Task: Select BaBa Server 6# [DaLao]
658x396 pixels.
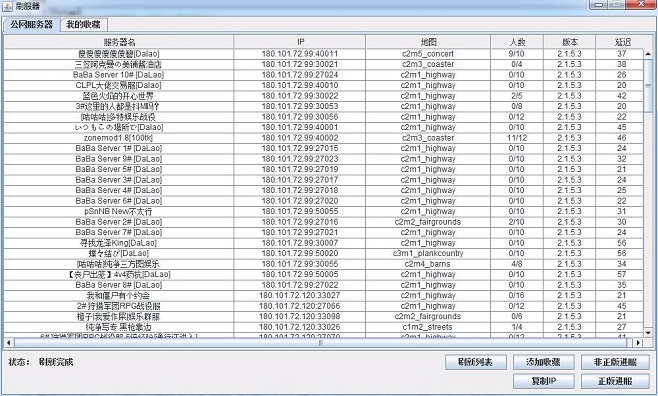Action: point(119,201)
